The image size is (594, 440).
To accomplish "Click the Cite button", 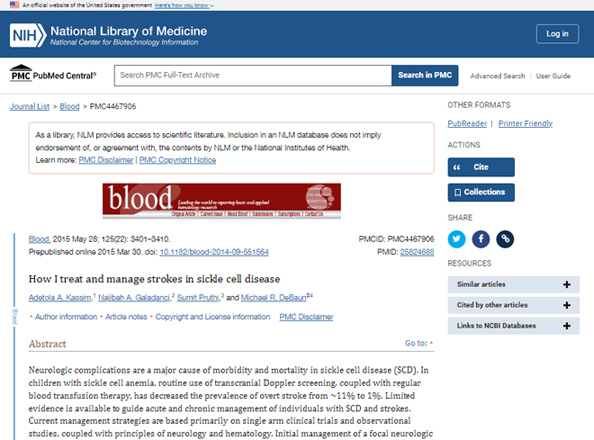I will 481,167.
